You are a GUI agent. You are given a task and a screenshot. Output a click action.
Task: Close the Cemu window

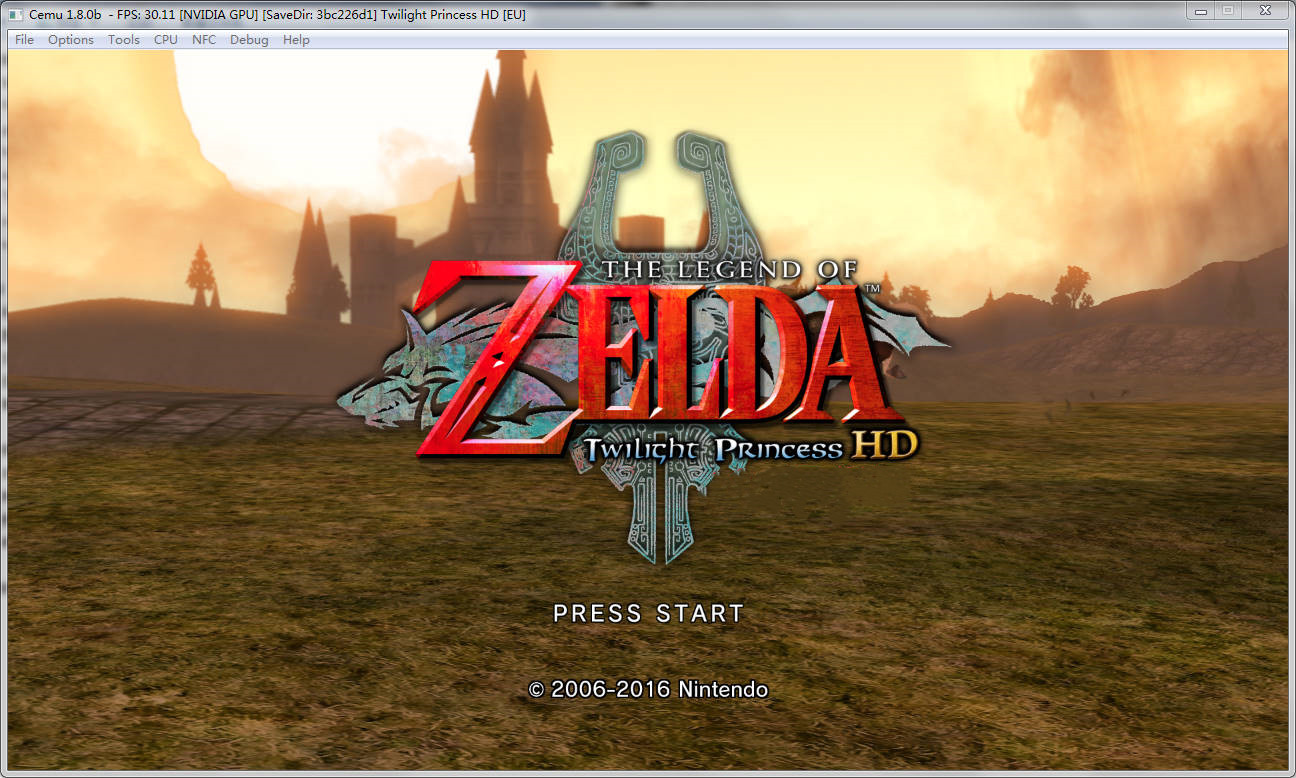(1265, 11)
